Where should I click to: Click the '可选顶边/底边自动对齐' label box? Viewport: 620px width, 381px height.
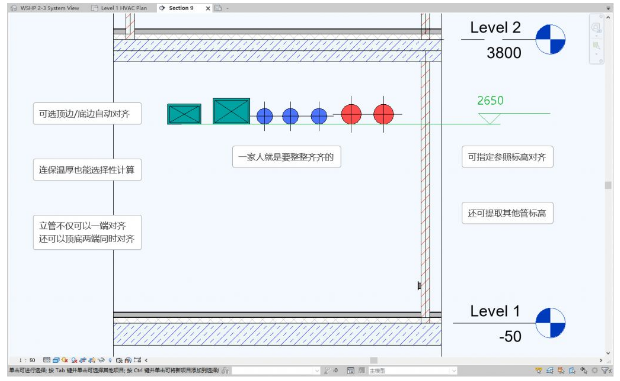click(87, 114)
